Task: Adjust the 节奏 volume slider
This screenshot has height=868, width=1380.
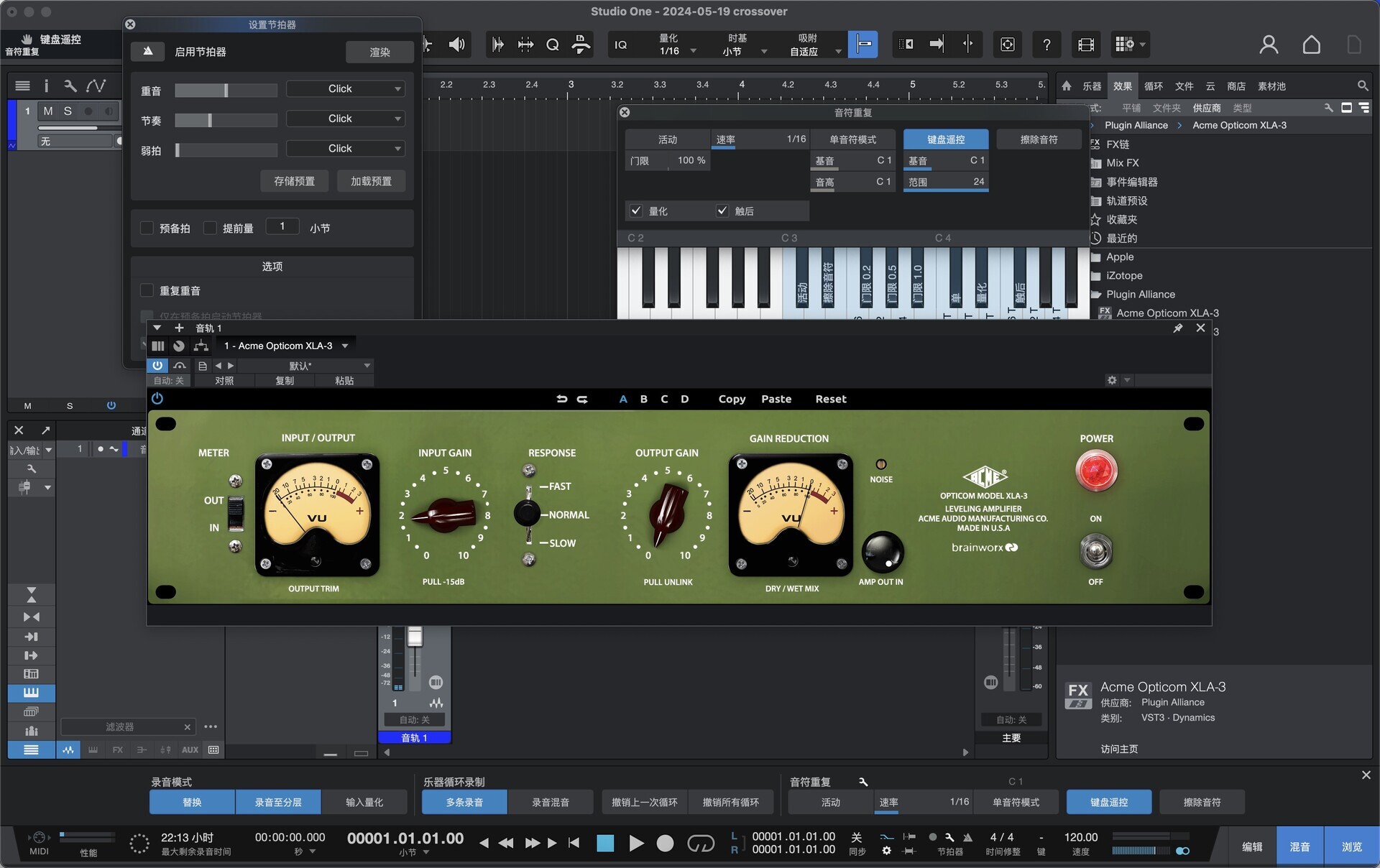Action: (226, 120)
